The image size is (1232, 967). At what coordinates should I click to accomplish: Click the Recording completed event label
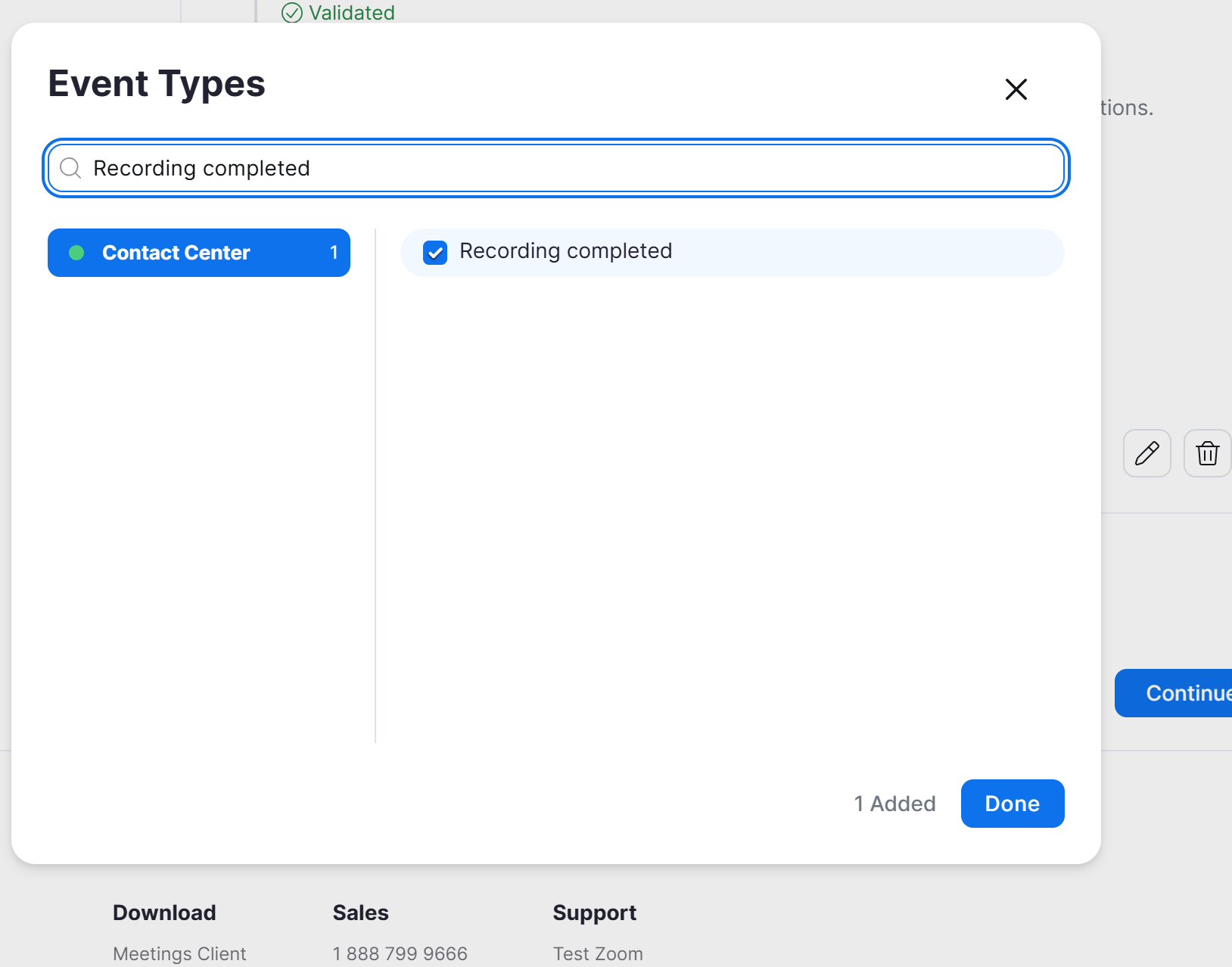tap(565, 251)
